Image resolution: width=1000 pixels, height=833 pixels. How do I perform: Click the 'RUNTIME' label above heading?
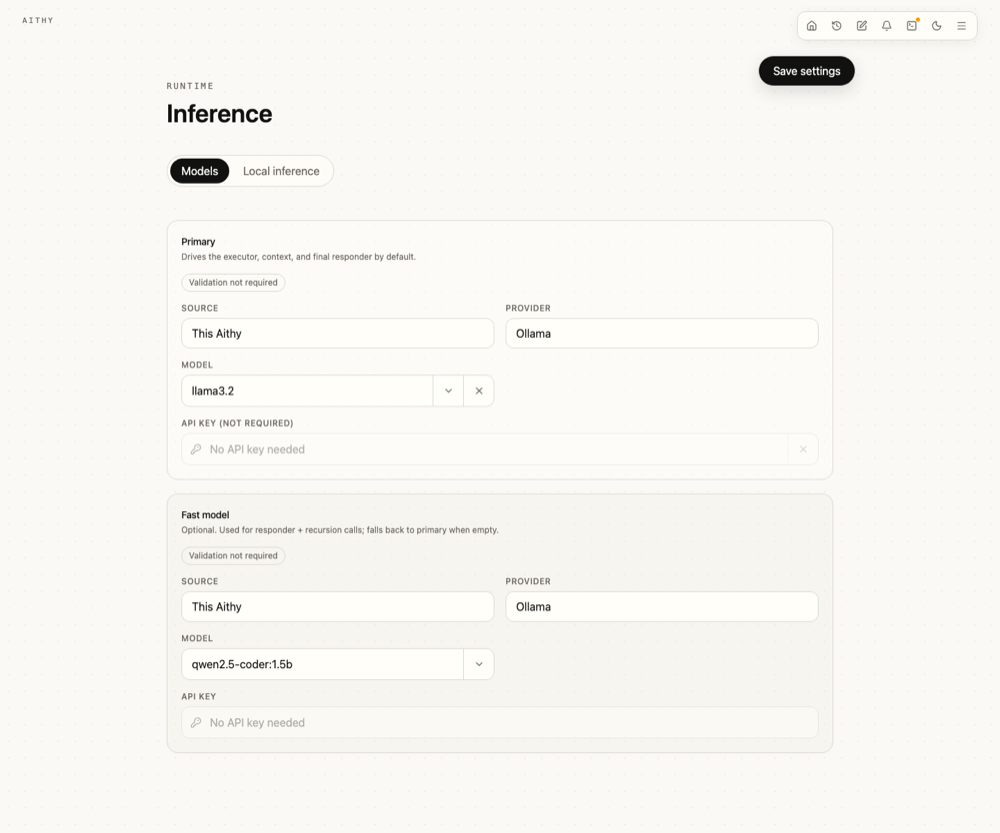tap(190, 86)
